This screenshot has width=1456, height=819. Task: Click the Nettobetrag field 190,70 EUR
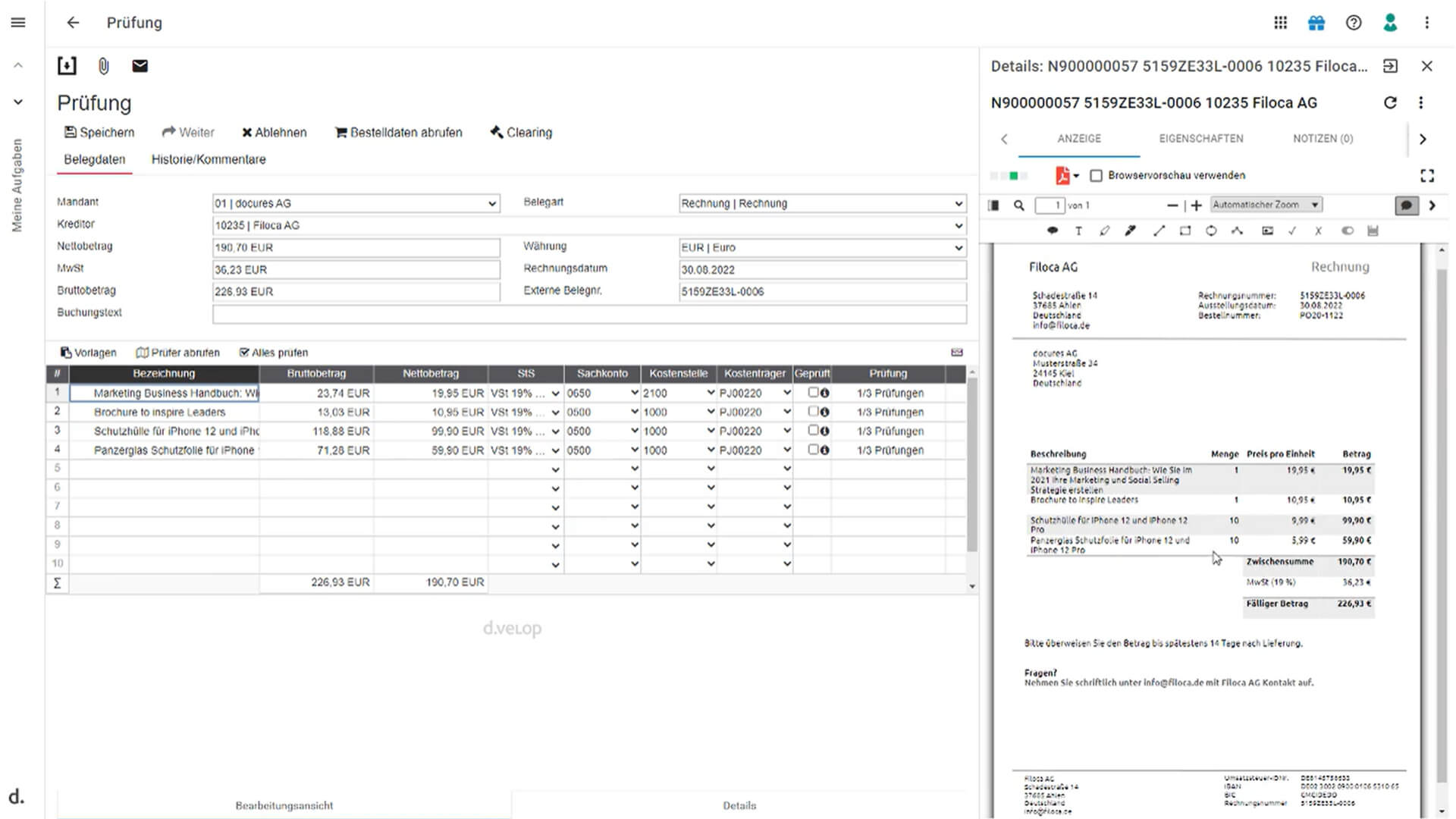click(356, 247)
